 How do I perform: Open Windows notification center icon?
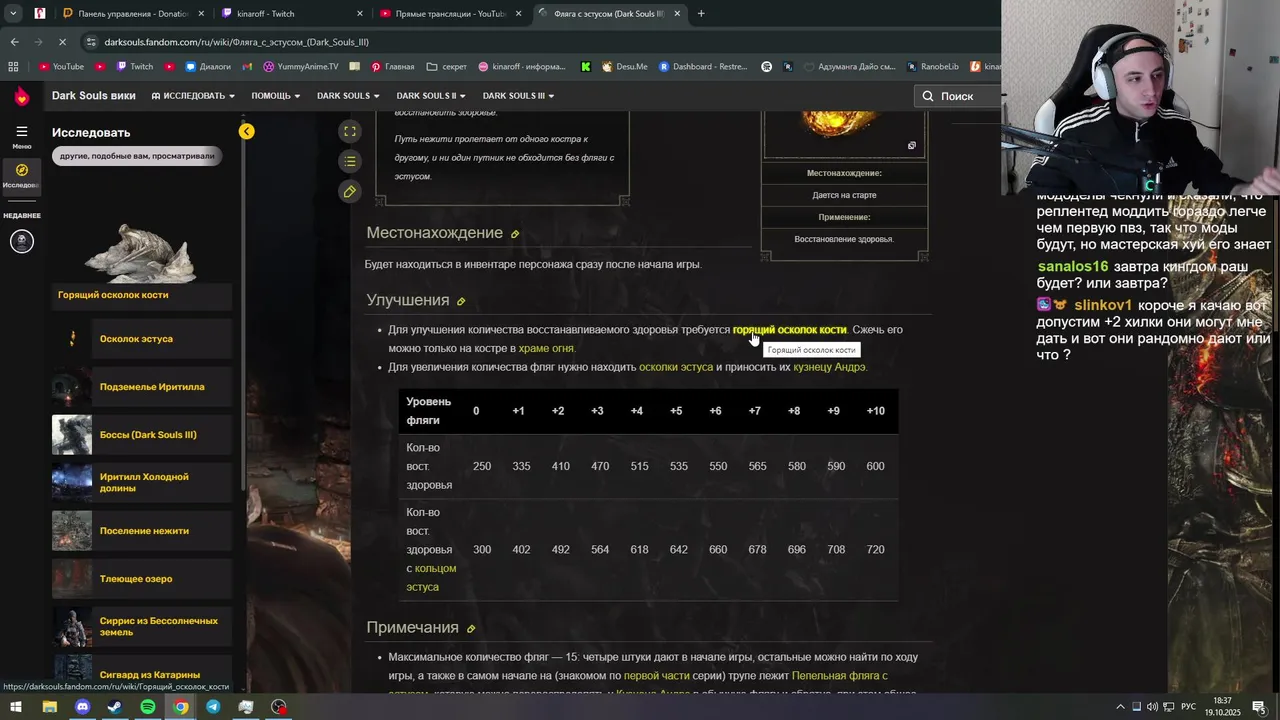pos(1259,707)
